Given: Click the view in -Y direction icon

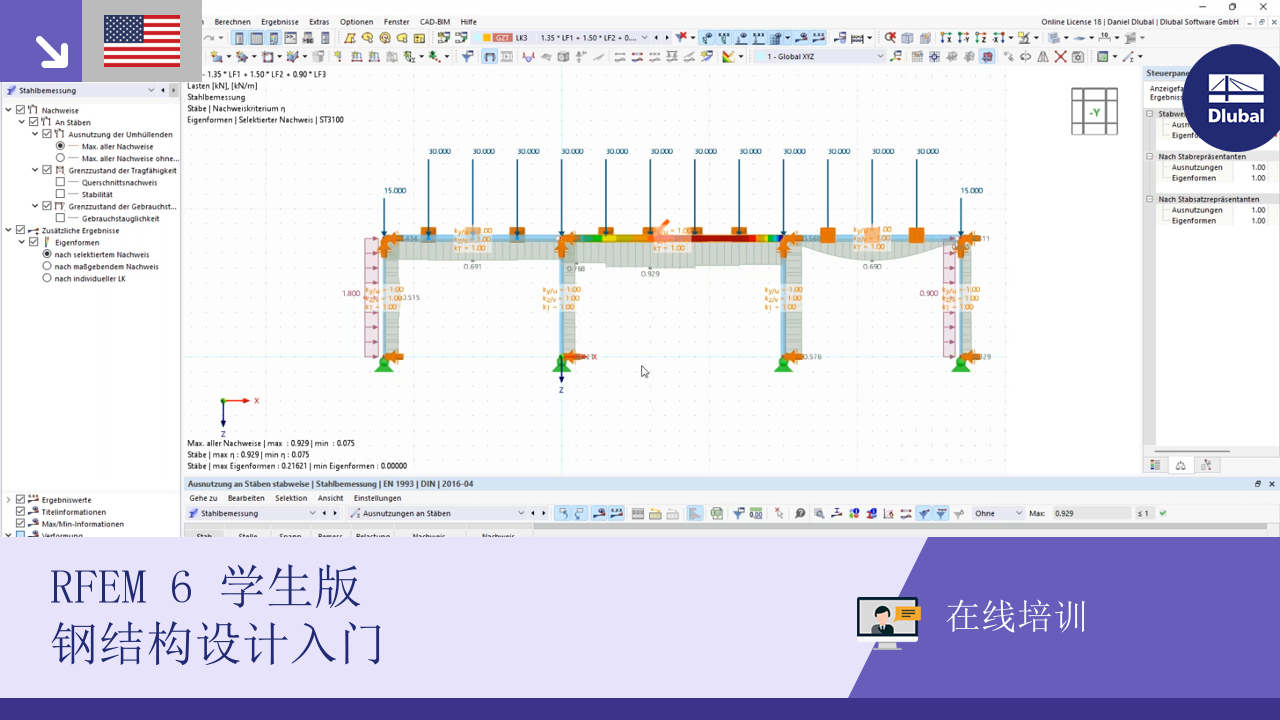Looking at the screenshot, I should (x=965, y=38).
